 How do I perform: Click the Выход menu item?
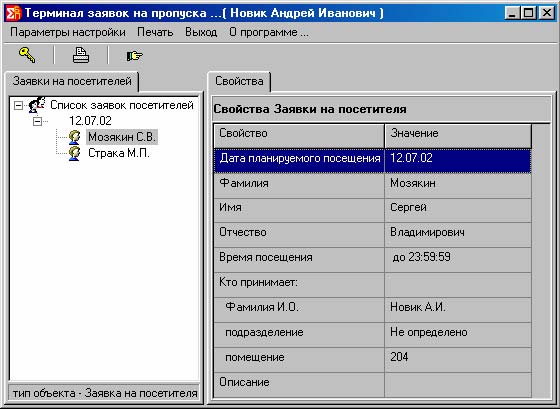coord(201,32)
